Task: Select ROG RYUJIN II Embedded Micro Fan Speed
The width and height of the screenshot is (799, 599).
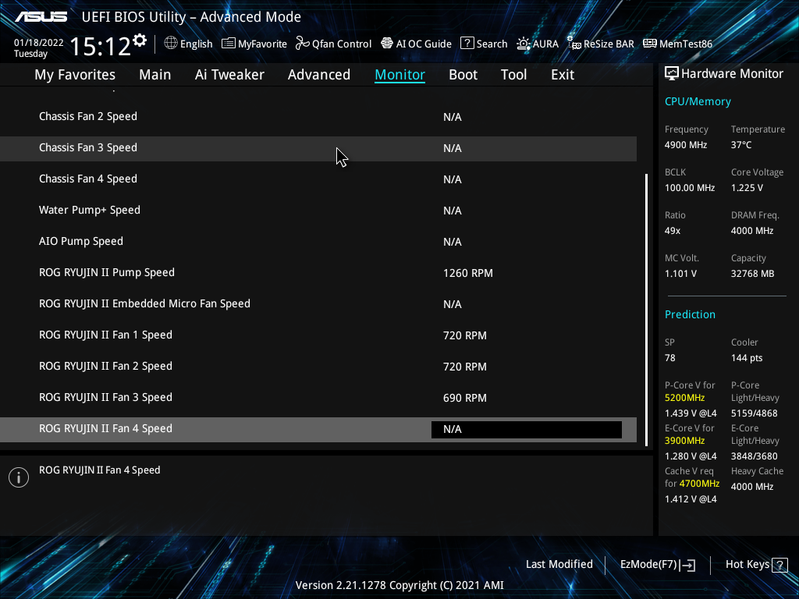Action: [318, 304]
